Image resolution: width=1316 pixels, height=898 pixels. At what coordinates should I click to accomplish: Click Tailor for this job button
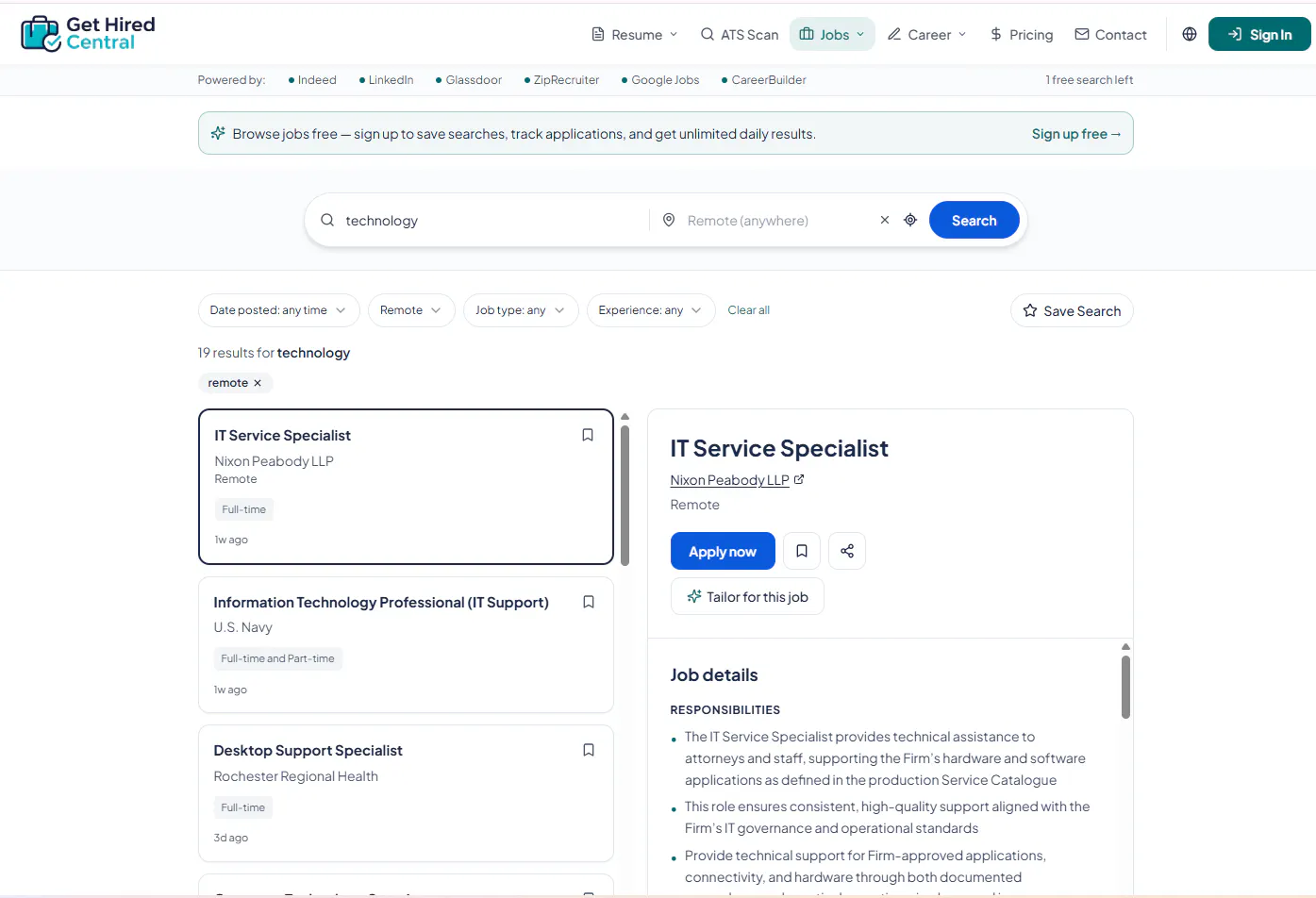point(747,596)
